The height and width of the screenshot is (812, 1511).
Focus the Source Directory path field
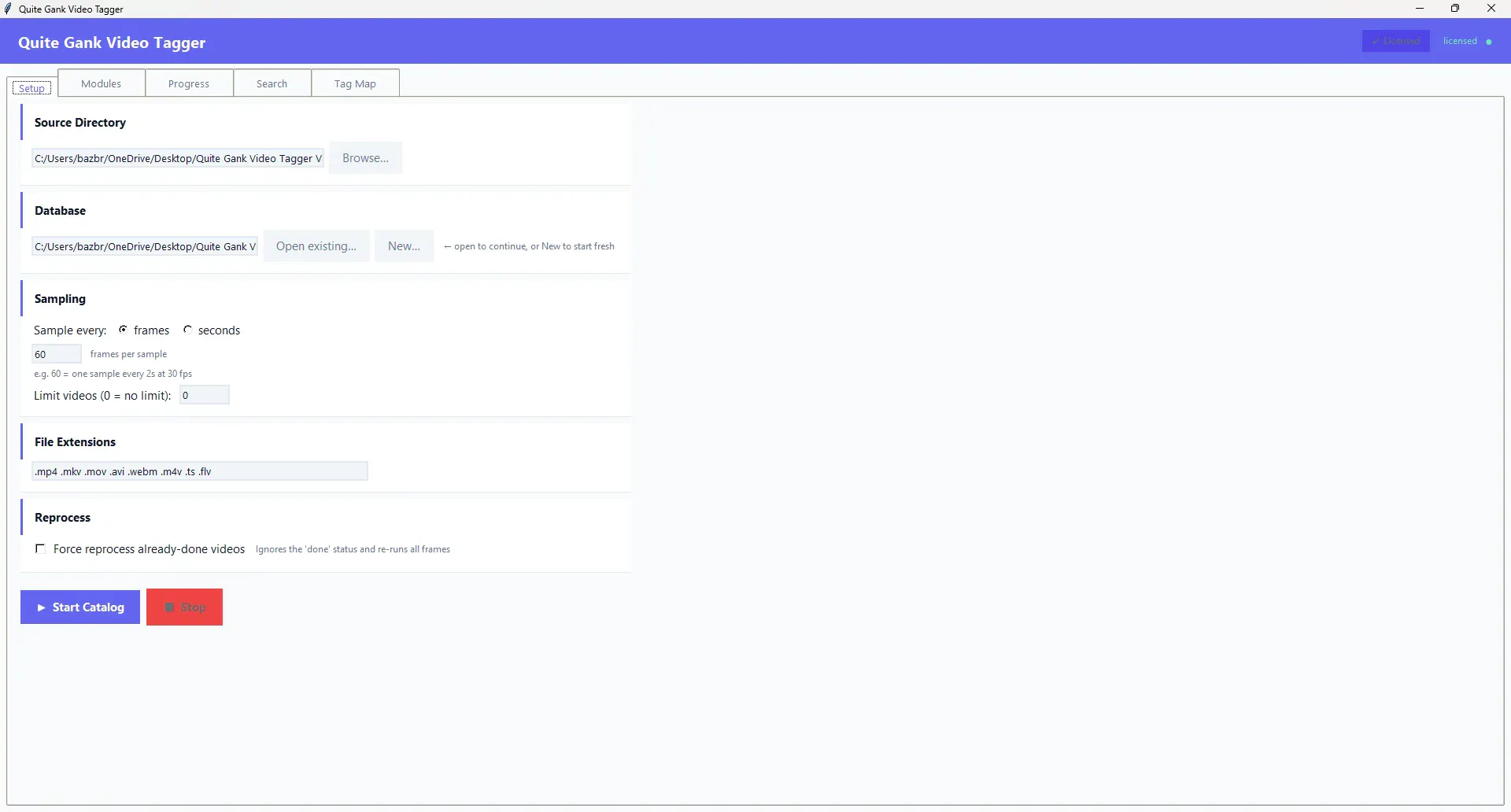[x=178, y=158]
